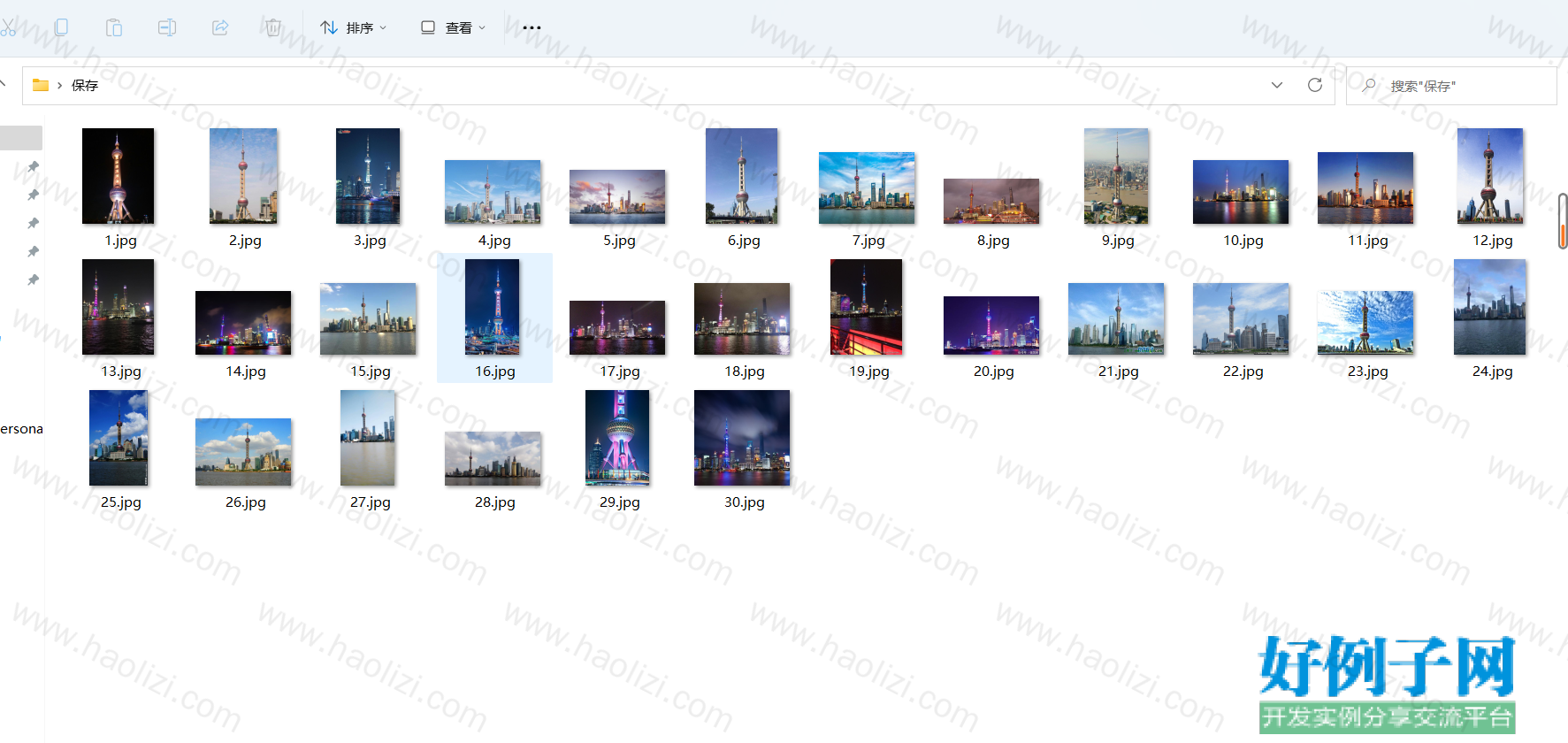Select thumbnail 4.jpg
The image size is (1568, 743).
point(493,192)
